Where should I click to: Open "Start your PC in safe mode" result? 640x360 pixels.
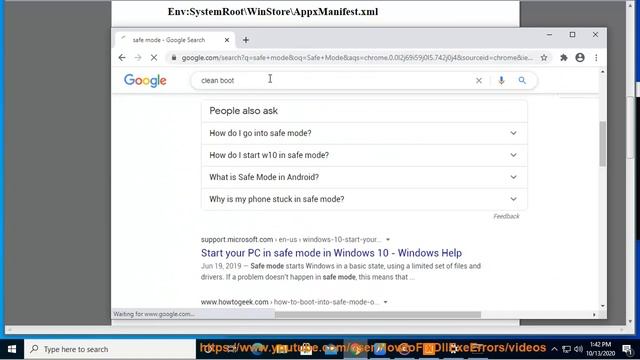[331, 253]
